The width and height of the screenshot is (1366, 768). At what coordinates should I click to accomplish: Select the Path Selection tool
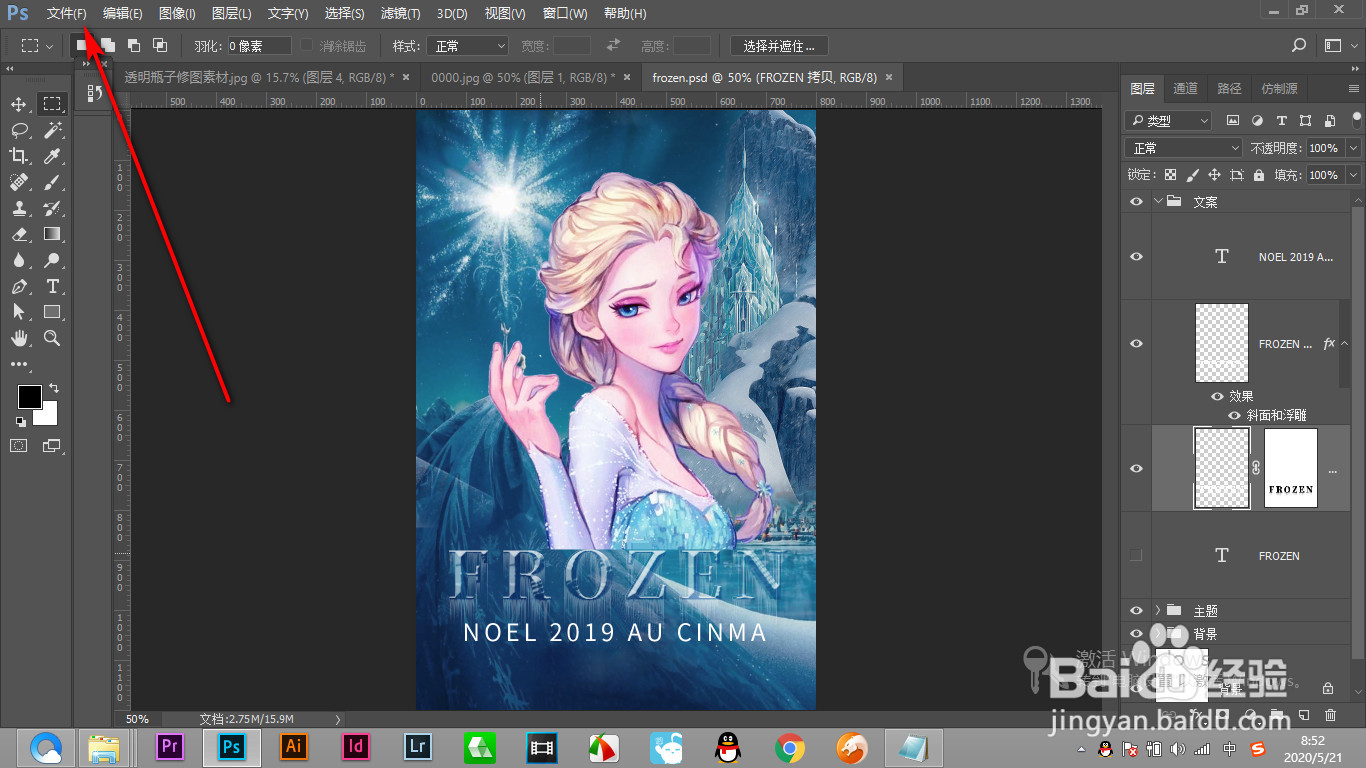[19, 313]
